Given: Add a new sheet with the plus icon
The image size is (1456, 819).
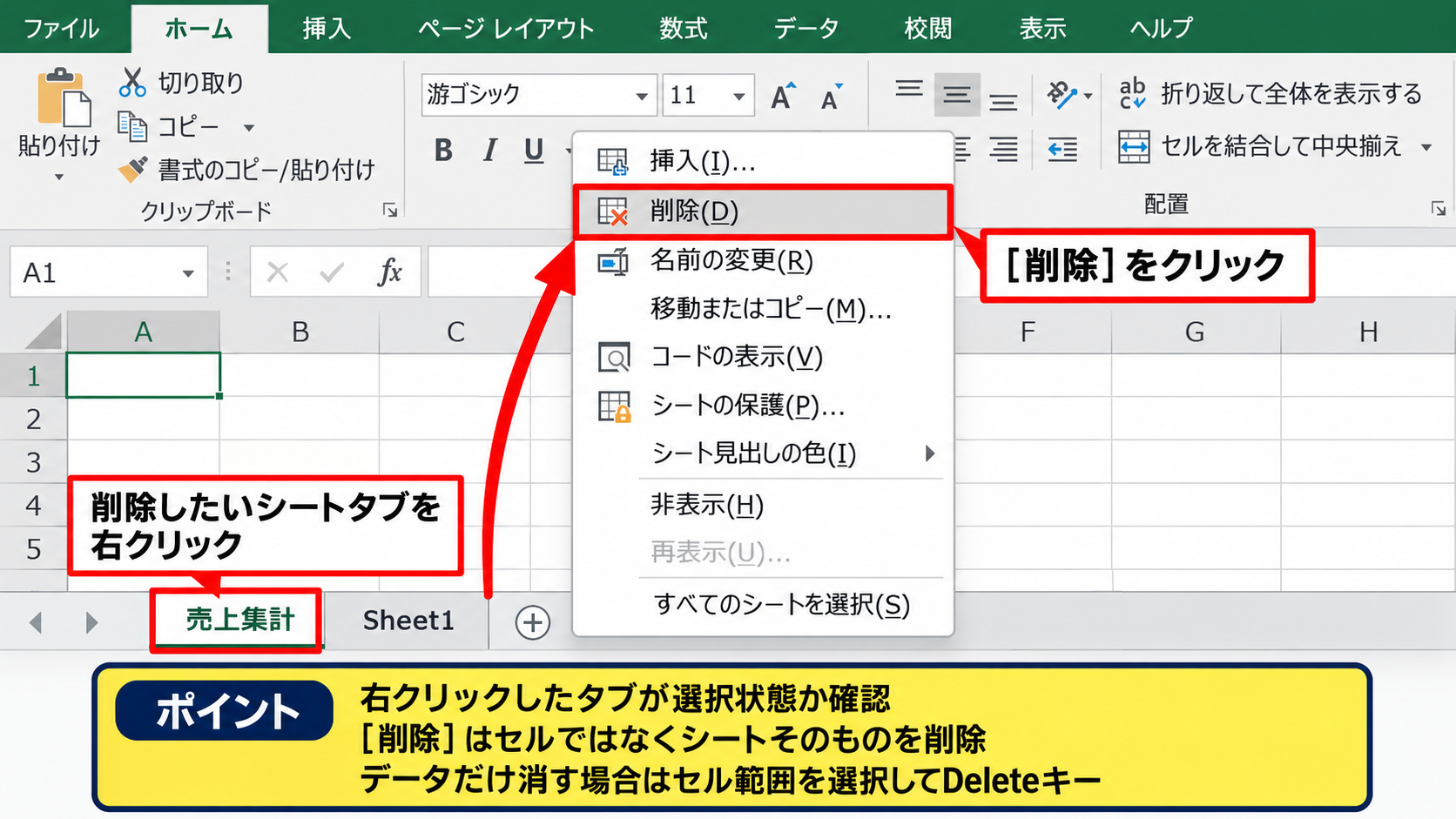Looking at the screenshot, I should pyautogui.click(x=532, y=622).
